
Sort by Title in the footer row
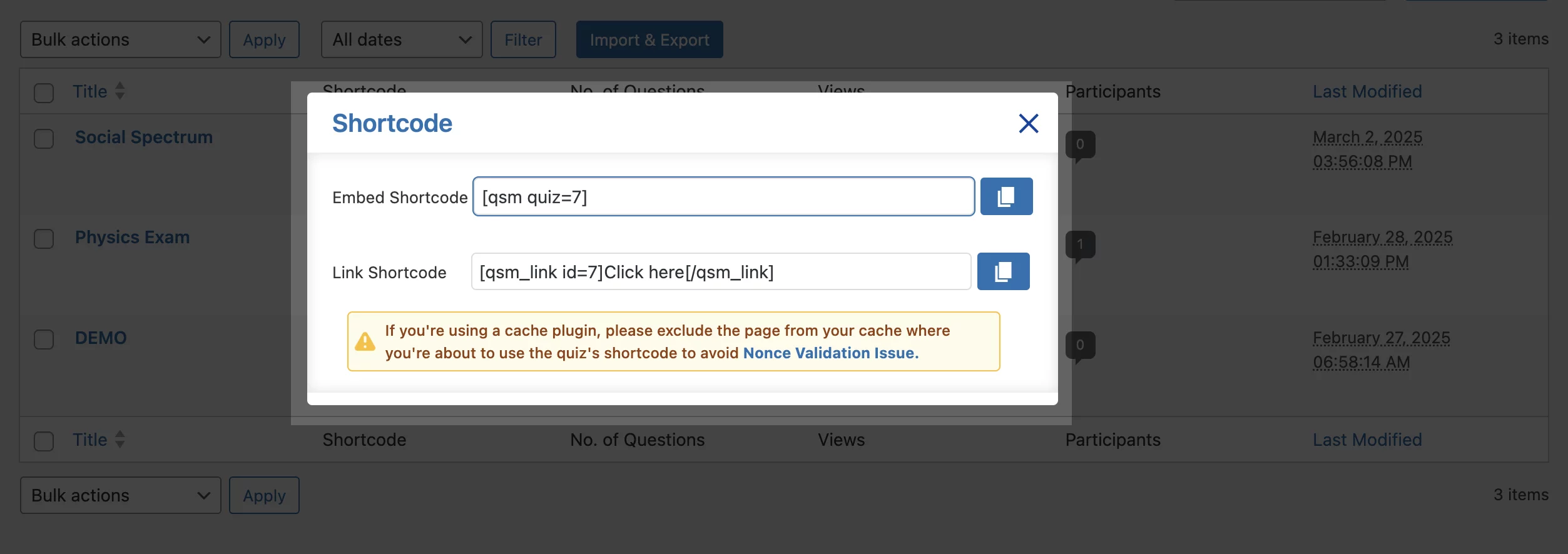tap(90, 440)
